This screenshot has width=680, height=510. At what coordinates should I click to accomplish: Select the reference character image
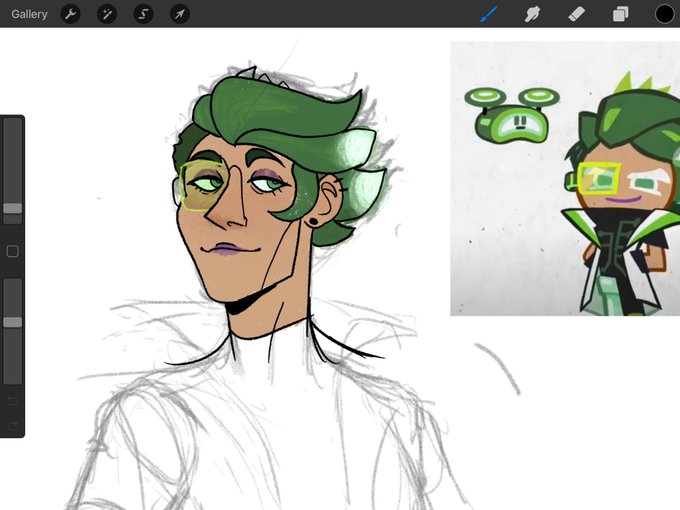[565, 179]
